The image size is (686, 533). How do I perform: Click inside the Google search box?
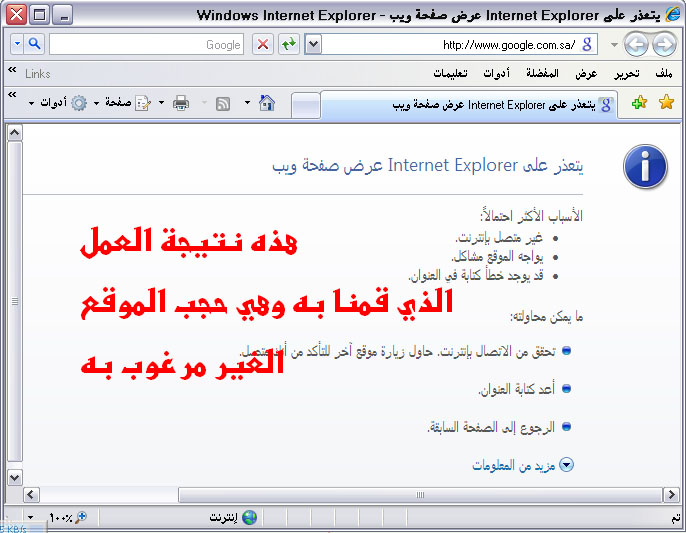click(x=146, y=45)
